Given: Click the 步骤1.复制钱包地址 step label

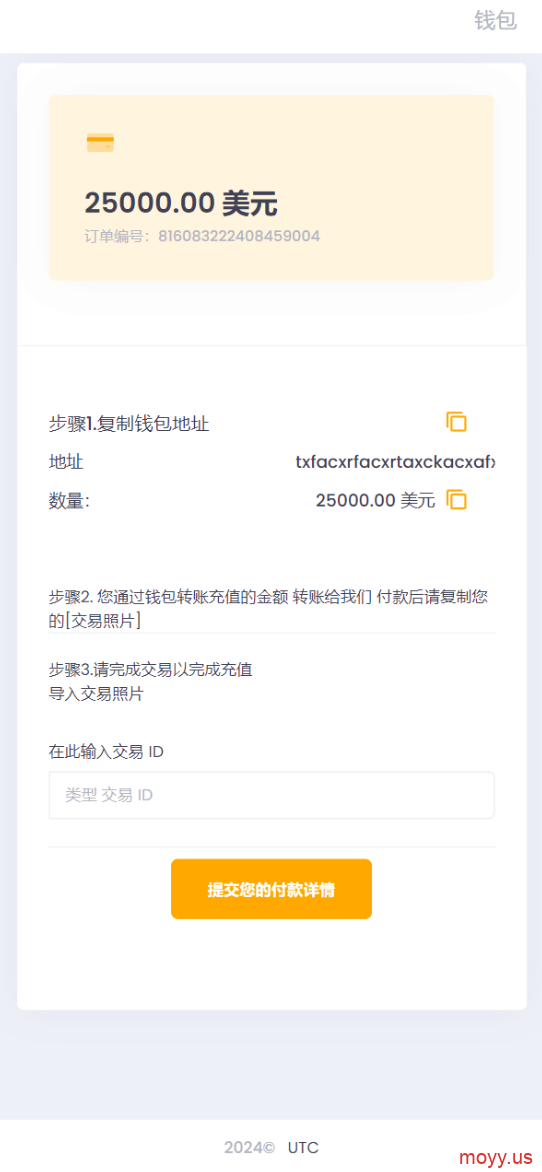Looking at the screenshot, I should (129, 425).
